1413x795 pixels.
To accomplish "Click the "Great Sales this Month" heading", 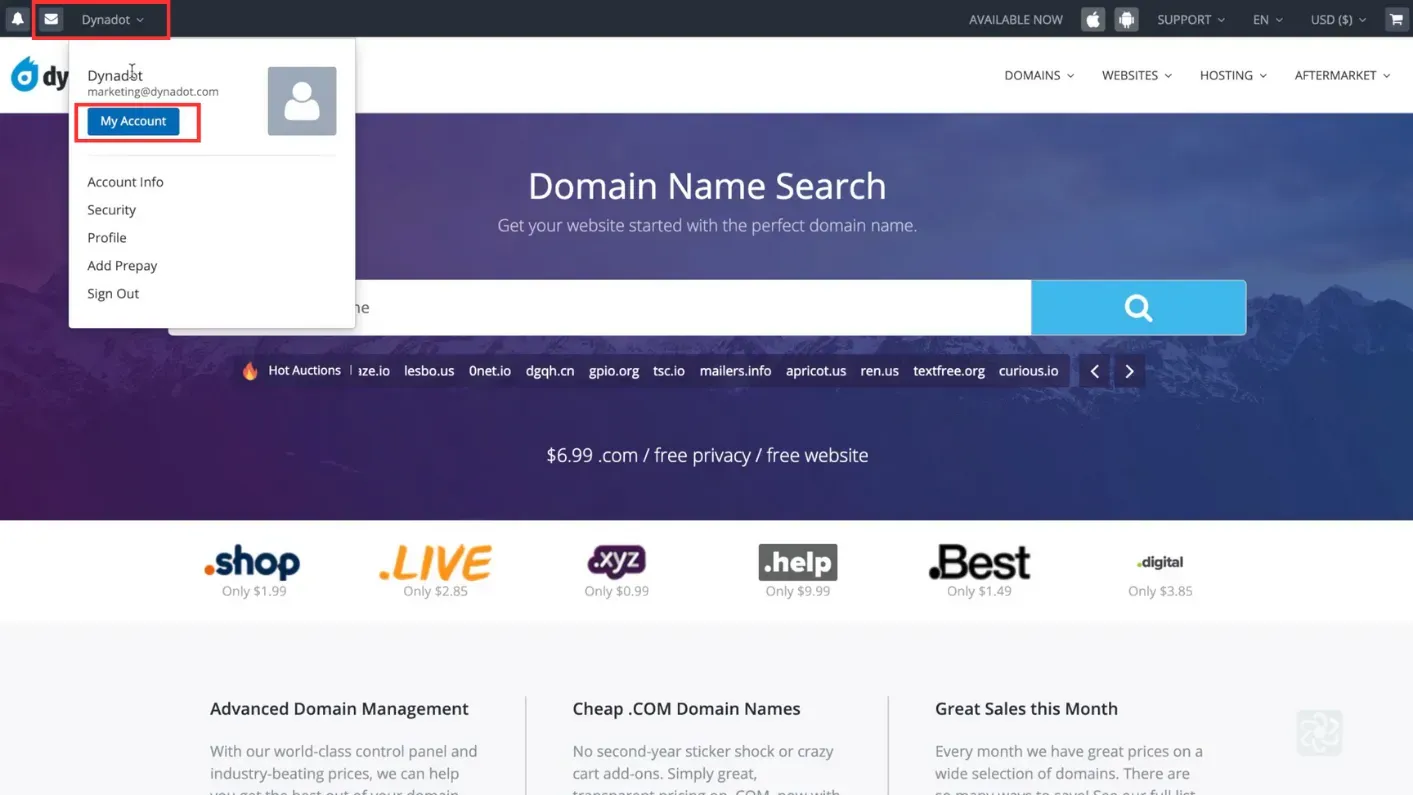I will click(1026, 709).
